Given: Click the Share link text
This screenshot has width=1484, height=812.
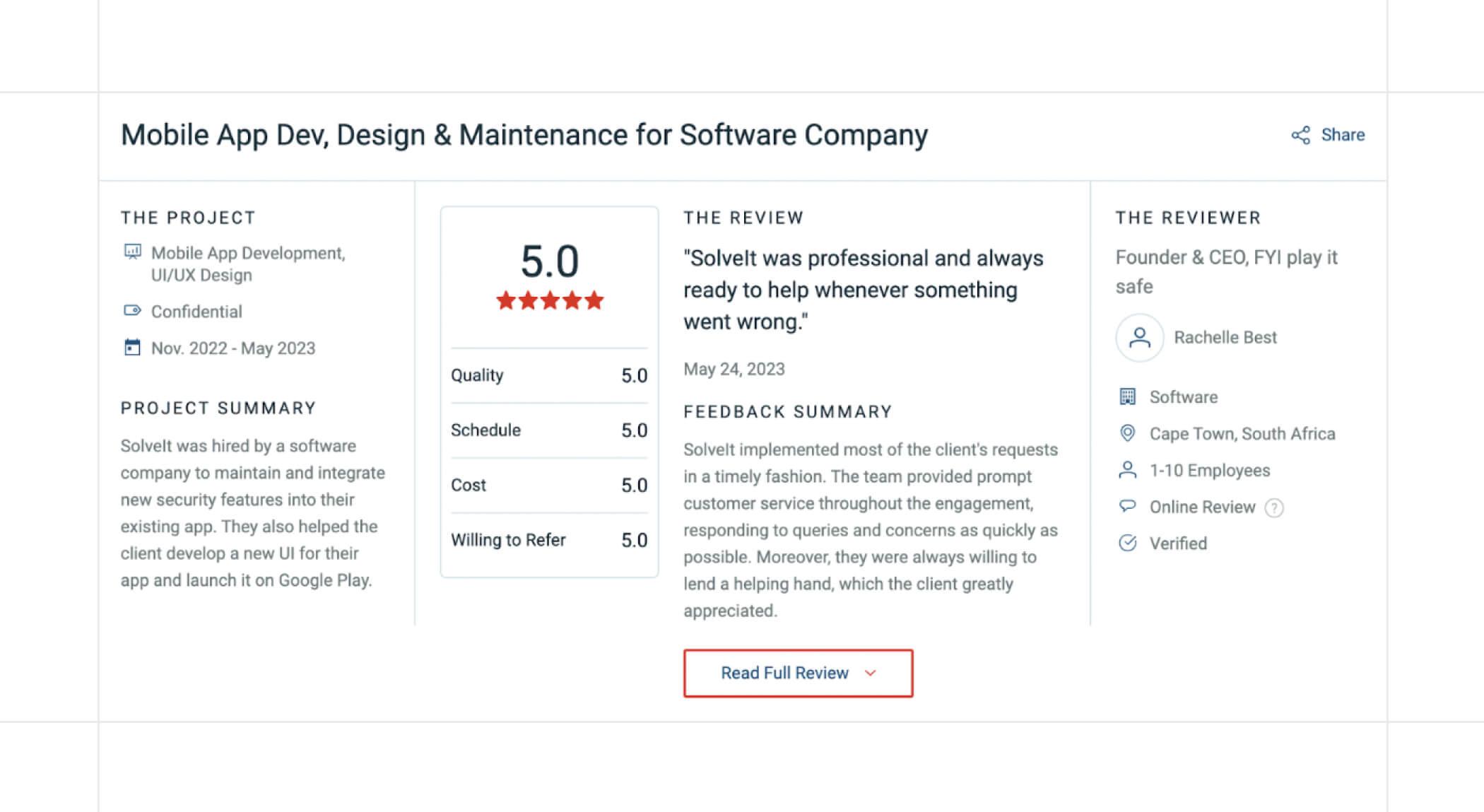Looking at the screenshot, I should tap(1343, 135).
